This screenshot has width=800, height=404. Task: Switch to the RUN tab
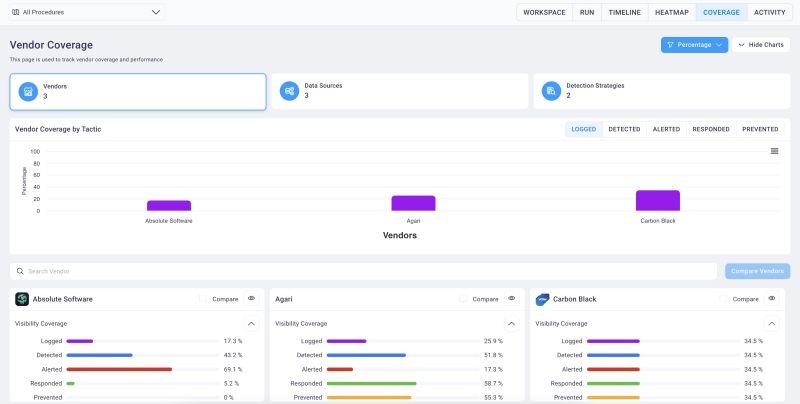pos(587,12)
